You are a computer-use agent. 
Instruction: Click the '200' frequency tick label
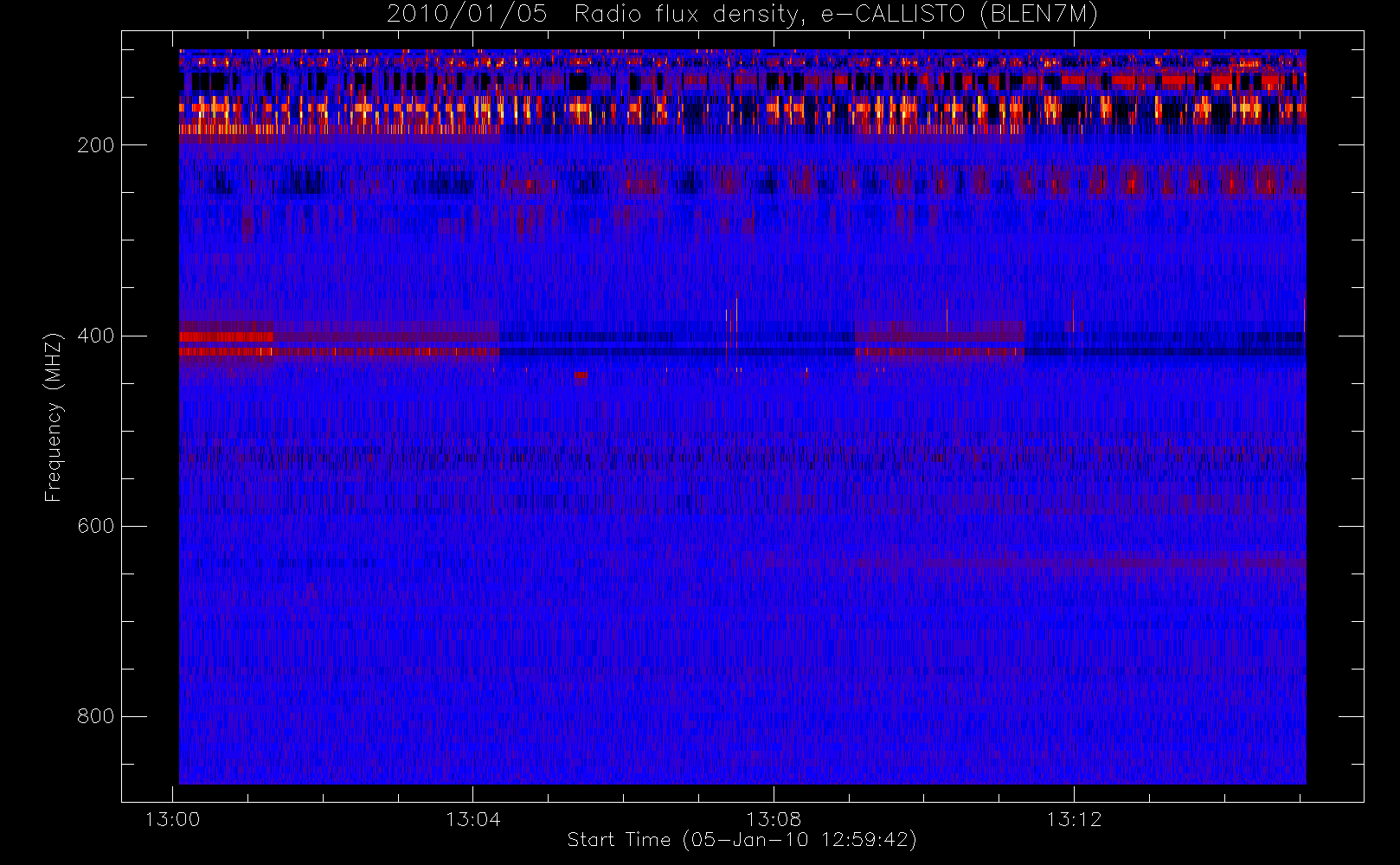[x=95, y=145]
